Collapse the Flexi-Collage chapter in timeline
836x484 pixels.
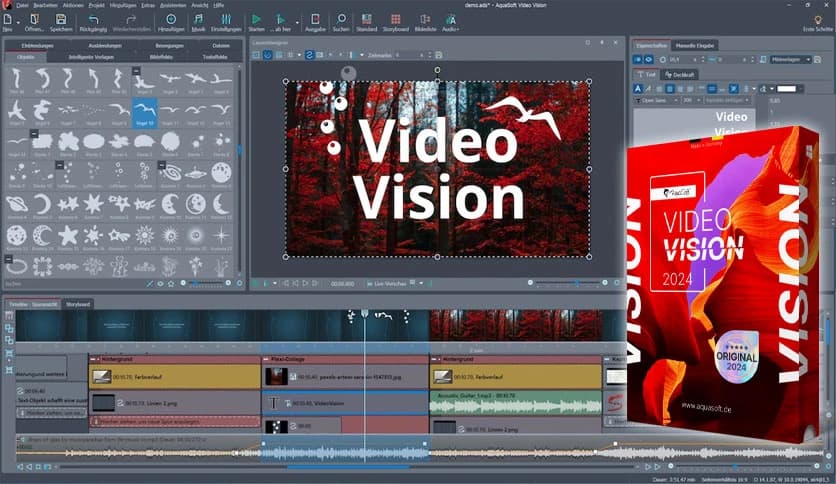[266, 359]
